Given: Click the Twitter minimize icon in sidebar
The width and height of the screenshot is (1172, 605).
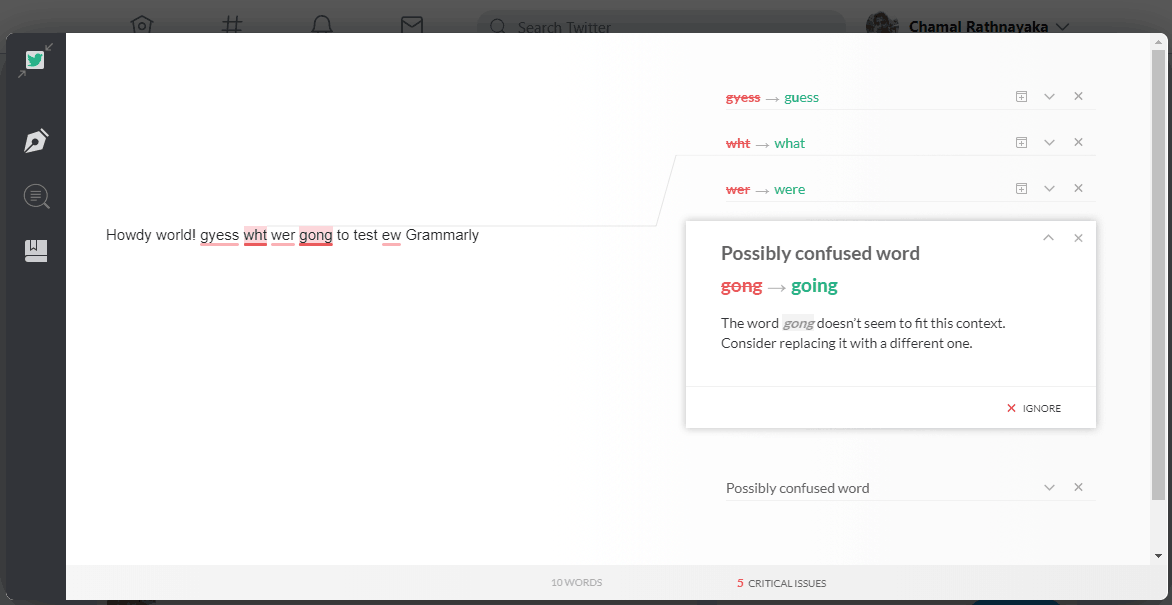Looking at the screenshot, I should tap(35, 61).
